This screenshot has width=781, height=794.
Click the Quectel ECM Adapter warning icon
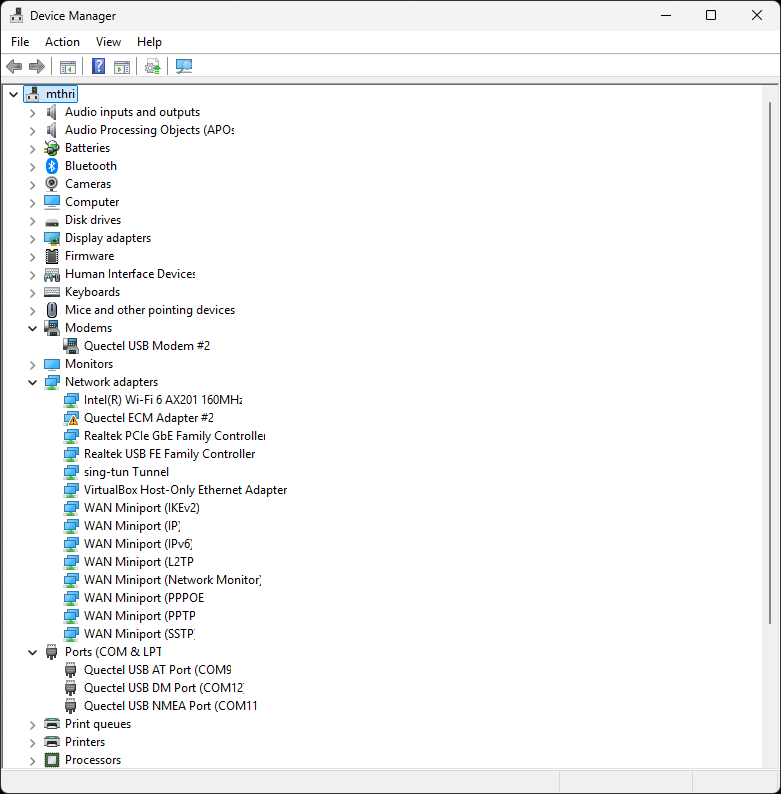click(71, 418)
